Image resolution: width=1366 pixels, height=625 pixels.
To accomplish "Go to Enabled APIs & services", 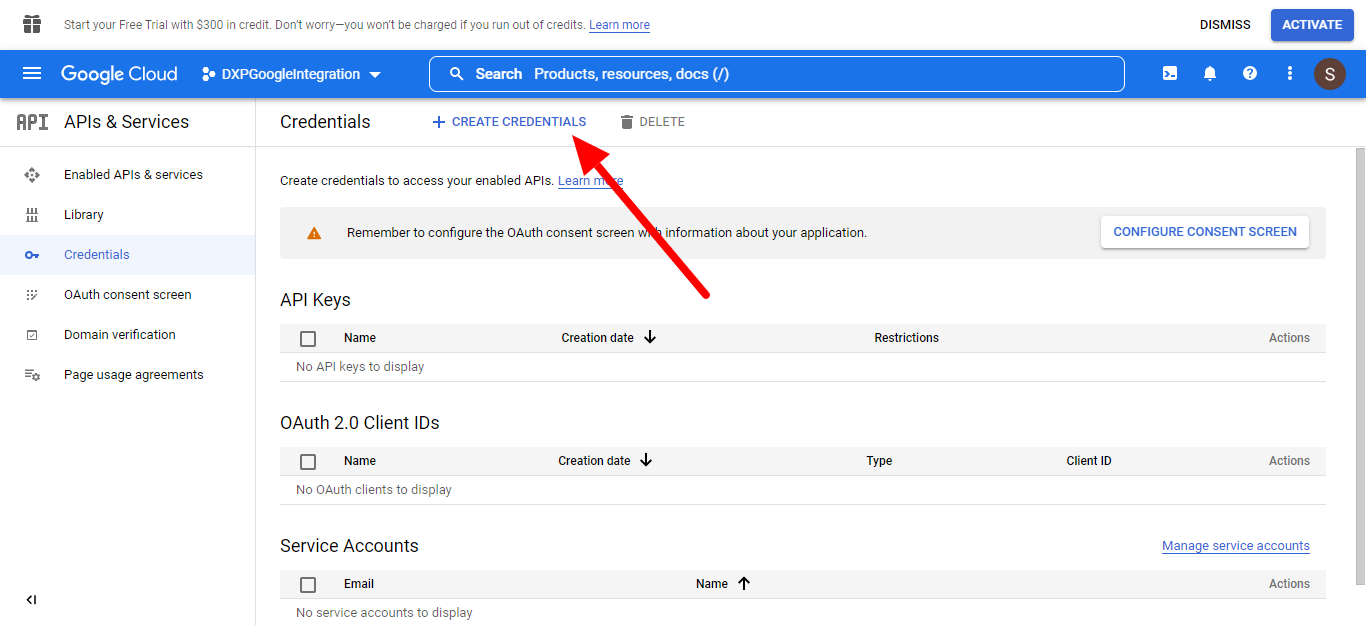I will click(133, 175).
